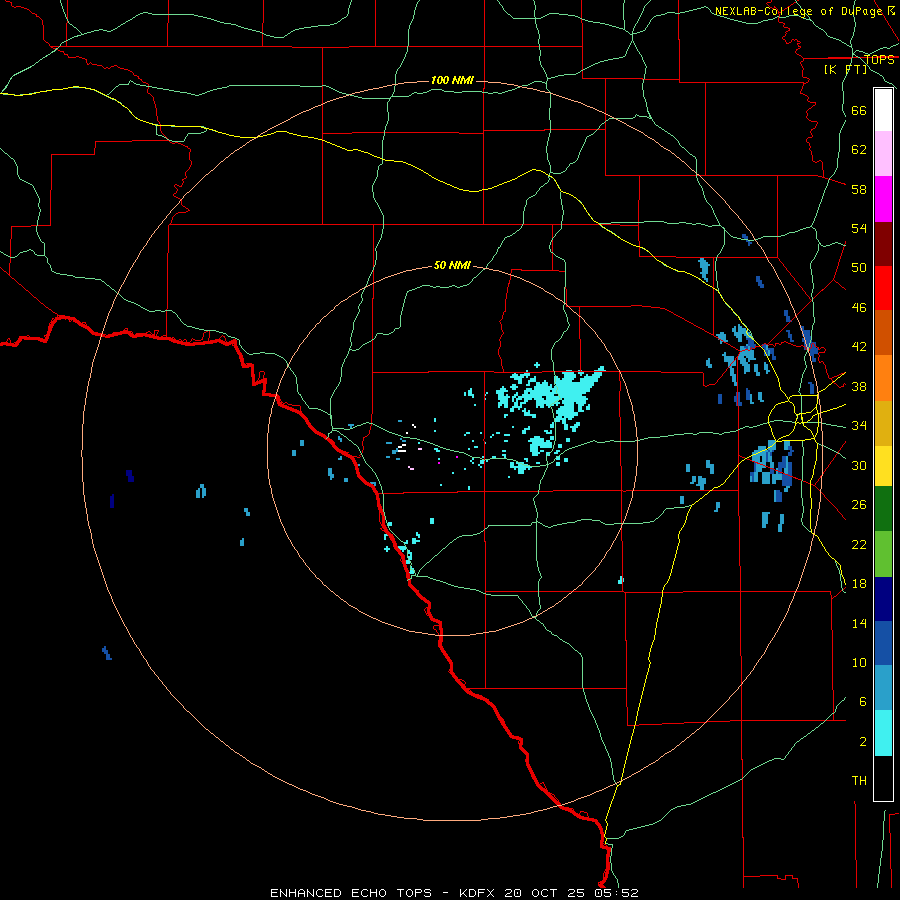Click the "05:52" time stamp
This screenshot has width=900, height=900.
click(615, 893)
